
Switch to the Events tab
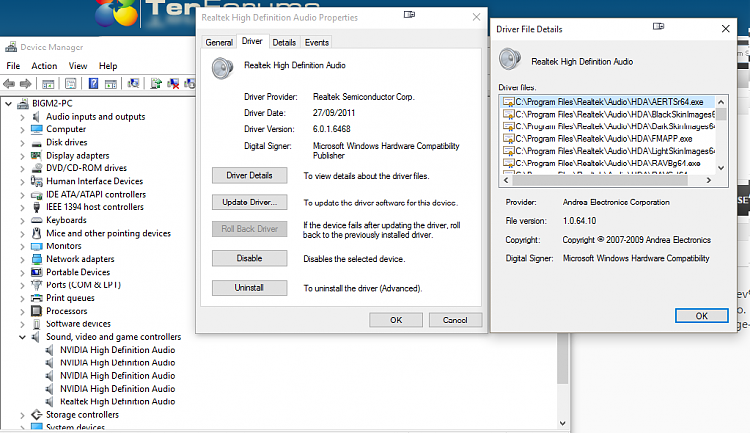[x=317, y=43]
